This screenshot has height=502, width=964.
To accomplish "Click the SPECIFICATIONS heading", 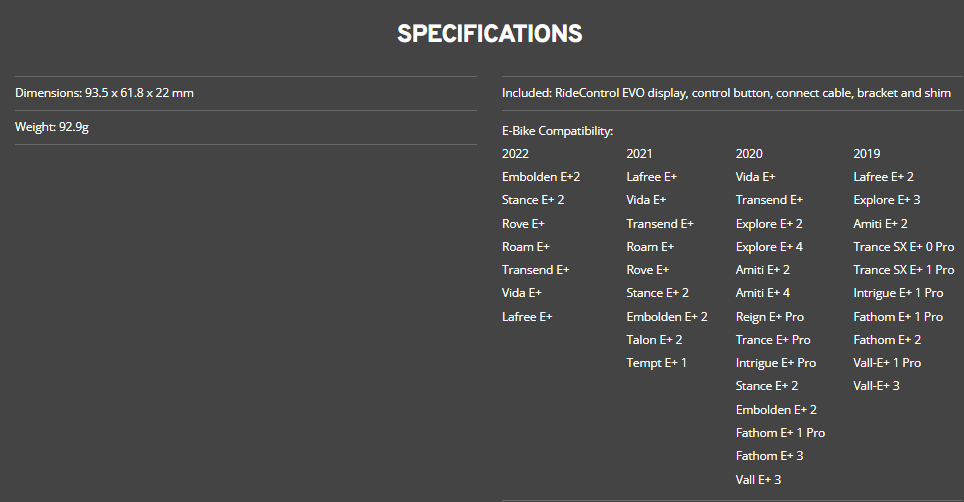I will point(489,34).
